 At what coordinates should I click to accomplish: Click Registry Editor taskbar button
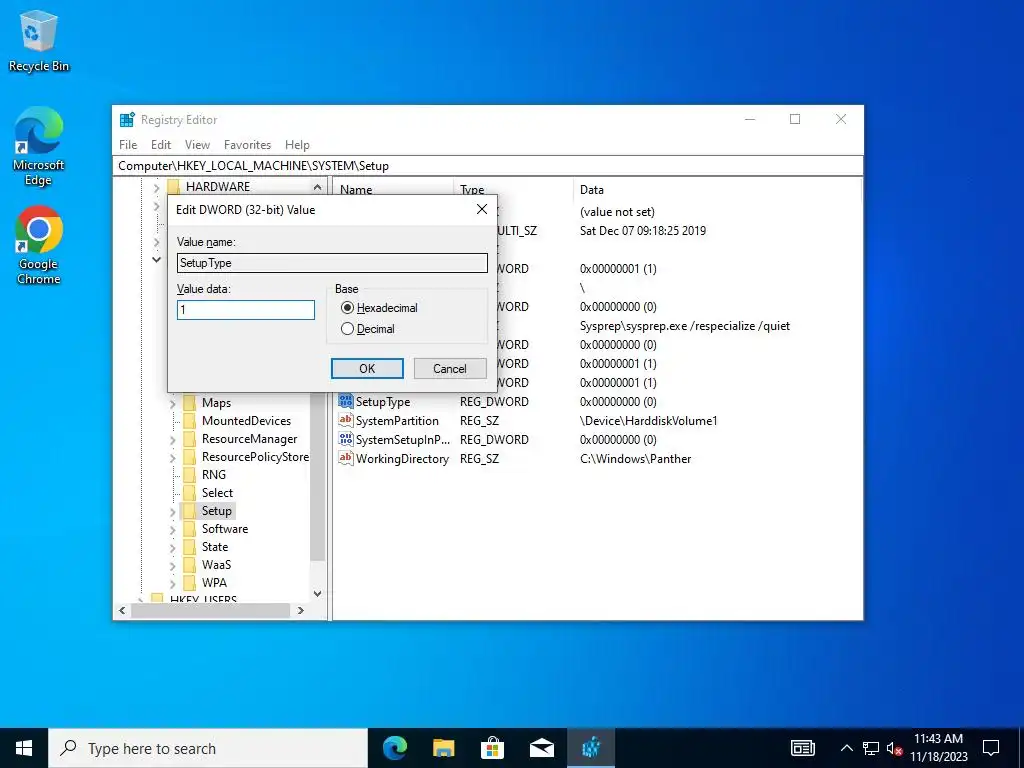(590, 748)
